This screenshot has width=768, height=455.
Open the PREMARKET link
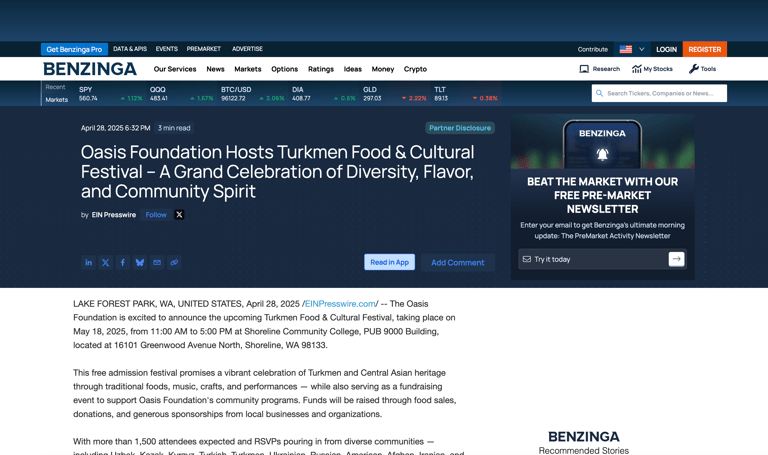click(204, 49)
